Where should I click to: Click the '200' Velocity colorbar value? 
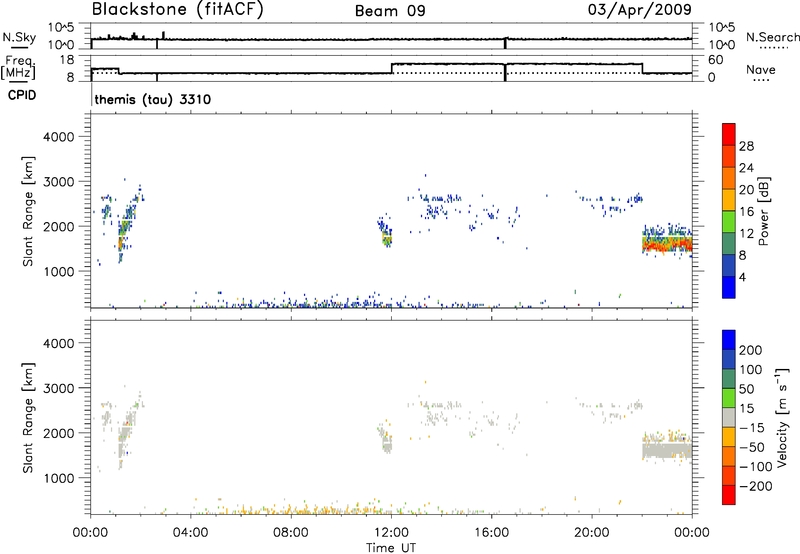[751, 350]
